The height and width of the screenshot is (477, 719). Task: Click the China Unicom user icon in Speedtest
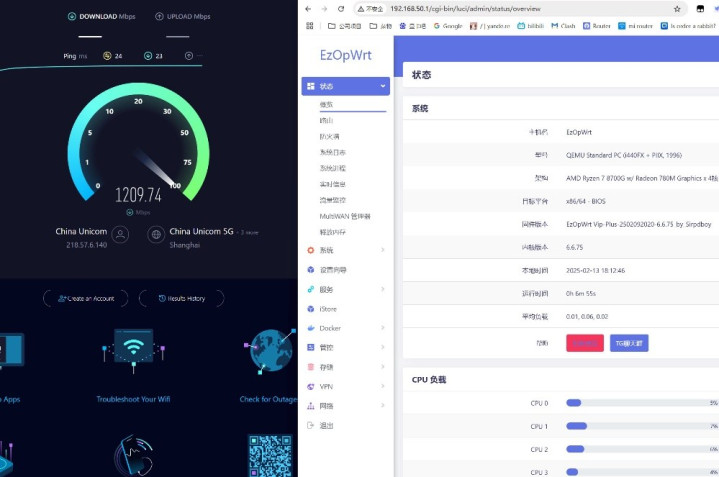pos(120,235)
